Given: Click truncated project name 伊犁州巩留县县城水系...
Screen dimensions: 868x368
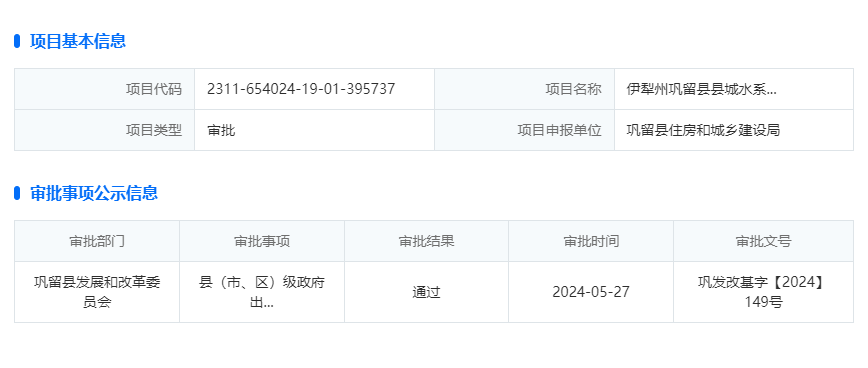Looking at the screenshot, I should click(701, 89).
